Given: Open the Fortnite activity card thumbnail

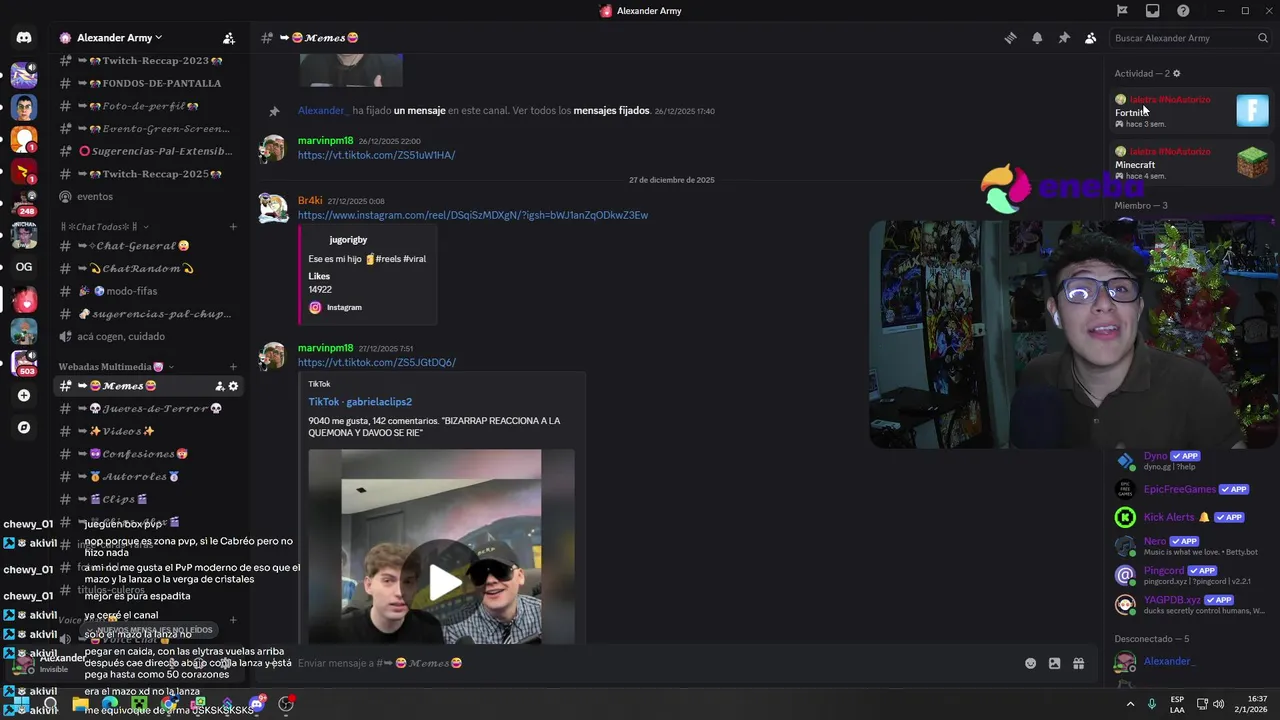Looking at the screenshot, I should 1252,110.
